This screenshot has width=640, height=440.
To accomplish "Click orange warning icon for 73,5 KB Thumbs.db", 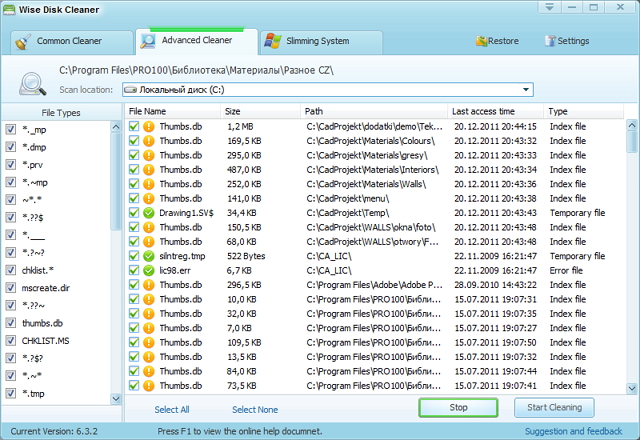I will tap(149, 385).
